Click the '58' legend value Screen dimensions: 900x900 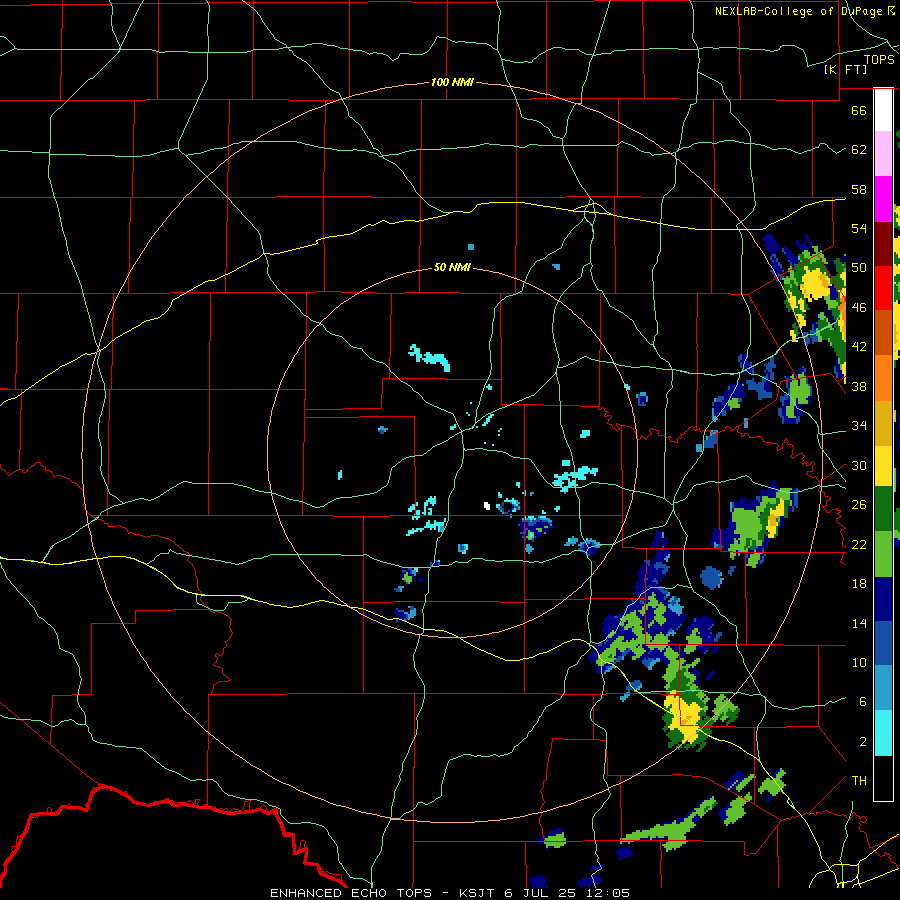[x=859, y=189]
